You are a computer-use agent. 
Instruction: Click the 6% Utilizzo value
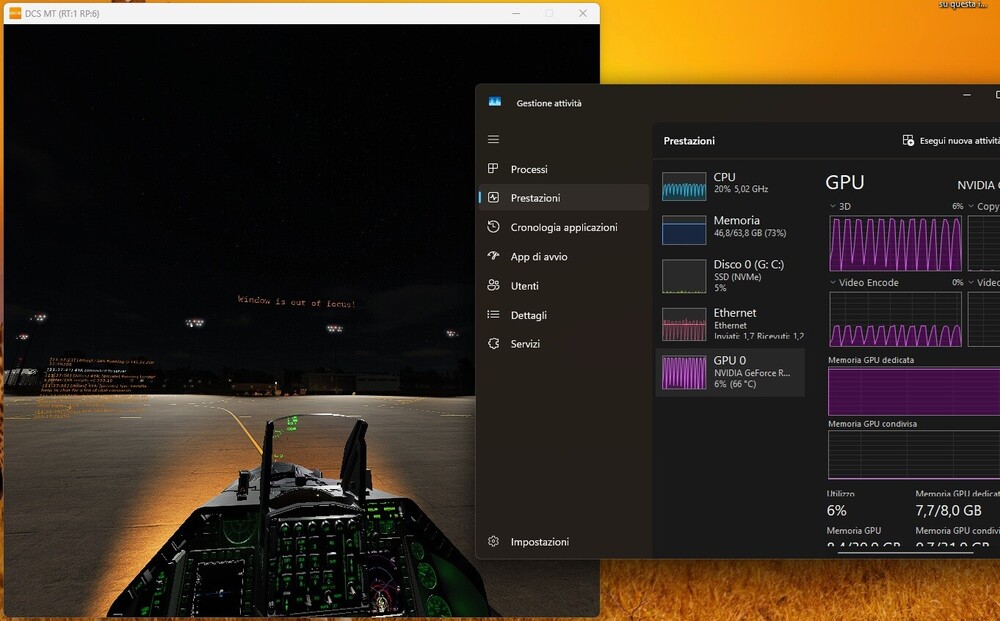click(x=836, y=511)
